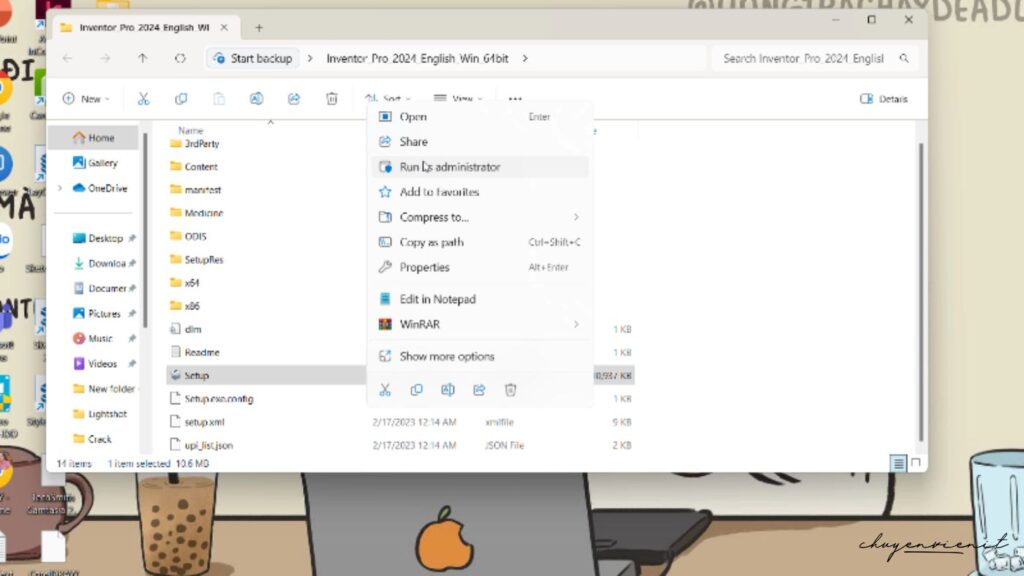Open the Details pane
Screen dimensions: 1024x576
pos(882,99)
